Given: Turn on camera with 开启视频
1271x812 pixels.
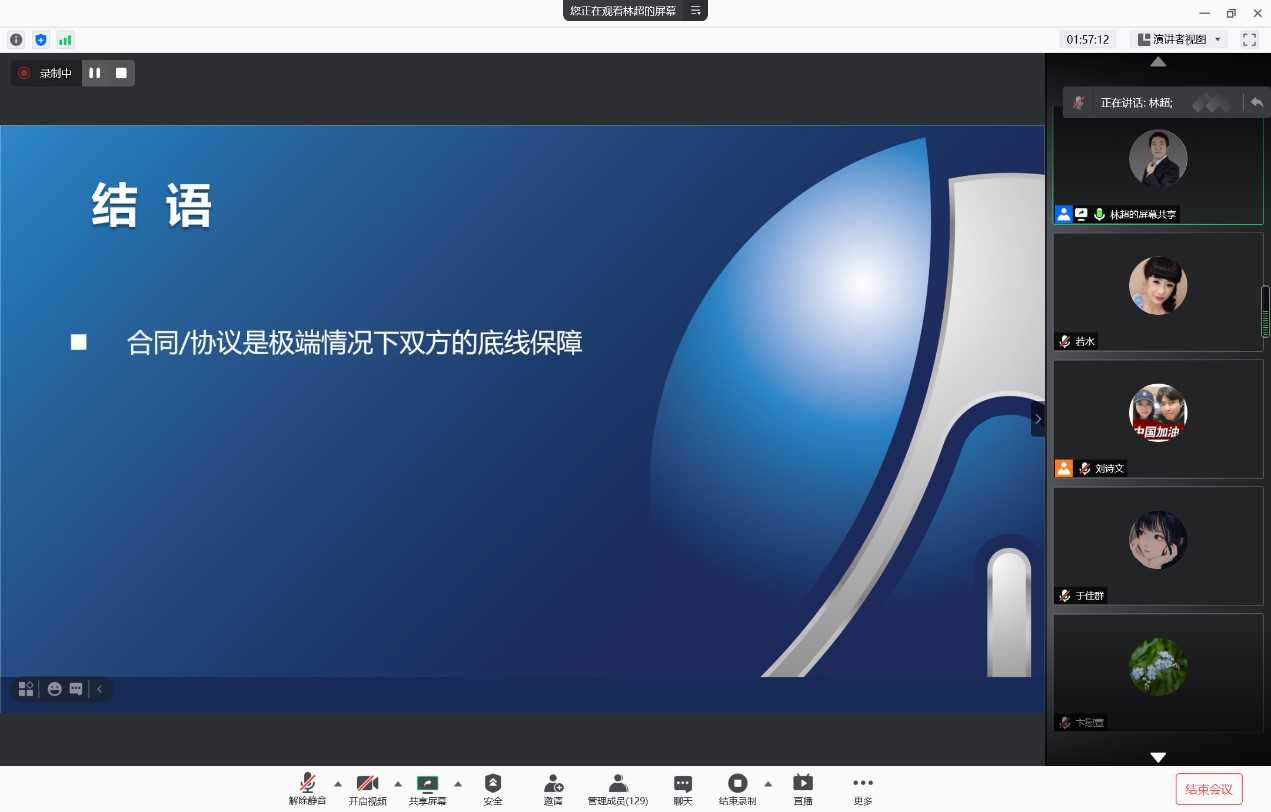Looking at the screenshot, I should (367, 788).
